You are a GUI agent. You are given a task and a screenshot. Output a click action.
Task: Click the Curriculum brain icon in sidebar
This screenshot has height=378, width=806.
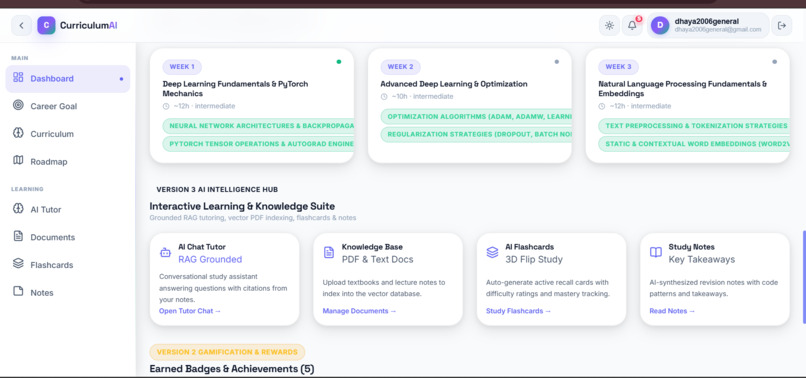(18, 133)
